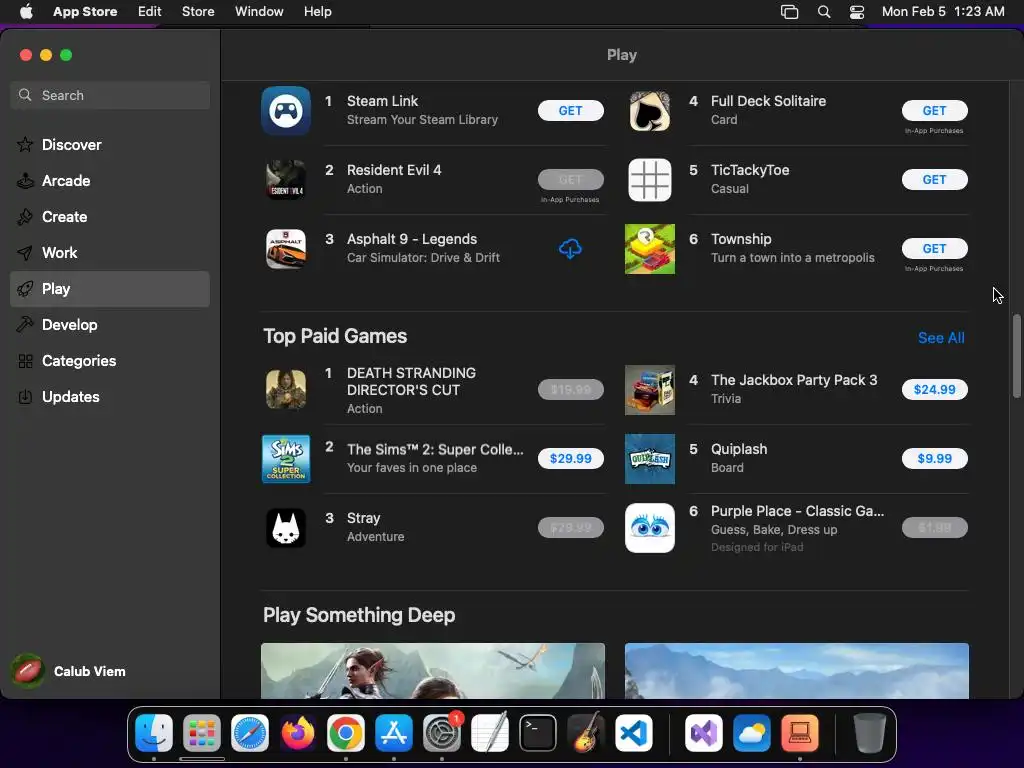This screenshot has height=768, width=1024.
Task: Open the Jackbox Party Pack 3 icon
Action: tap(650, 390)
